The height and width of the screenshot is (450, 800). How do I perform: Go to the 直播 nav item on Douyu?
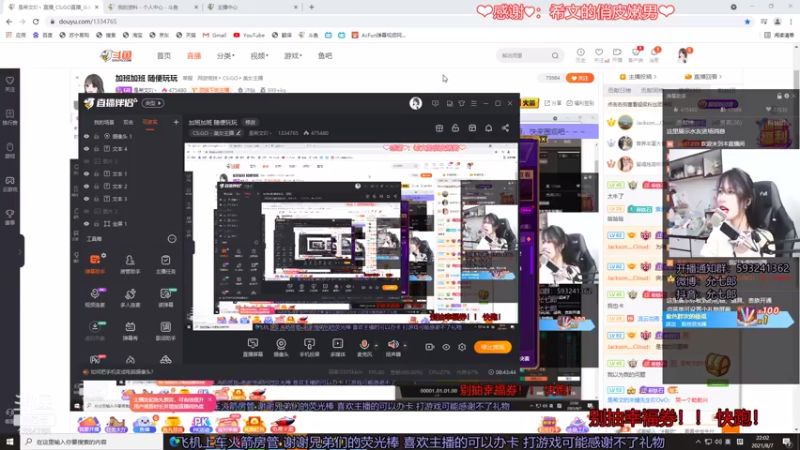coord(194,56)
